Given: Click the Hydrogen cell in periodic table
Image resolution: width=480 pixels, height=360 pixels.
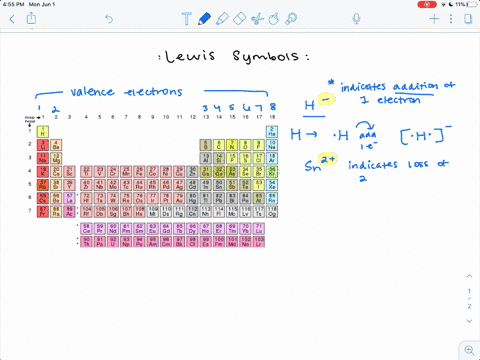Looking at the screenshot, I should 43,132.
